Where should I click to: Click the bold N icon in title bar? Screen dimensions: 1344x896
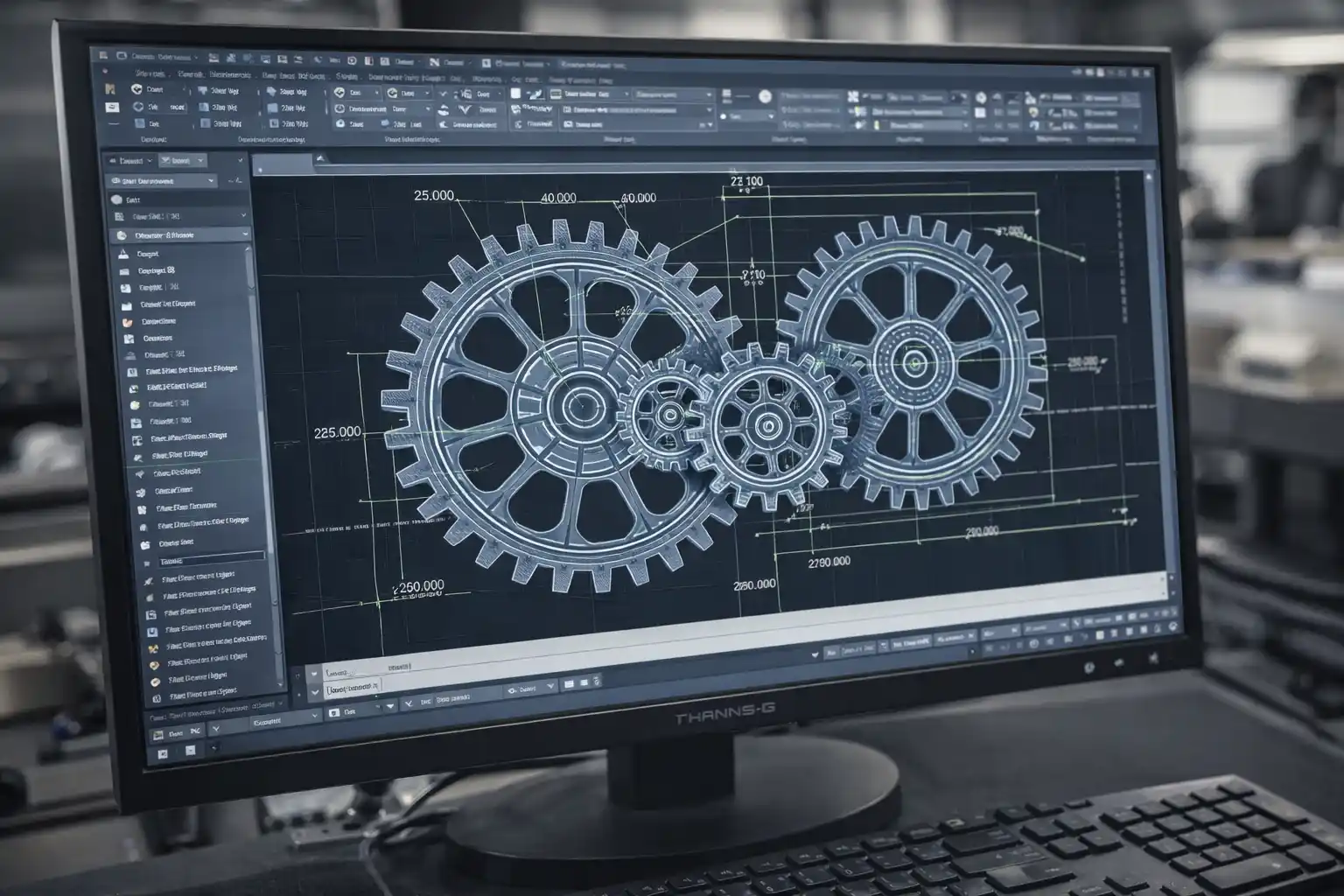click(x=433, y=62)
